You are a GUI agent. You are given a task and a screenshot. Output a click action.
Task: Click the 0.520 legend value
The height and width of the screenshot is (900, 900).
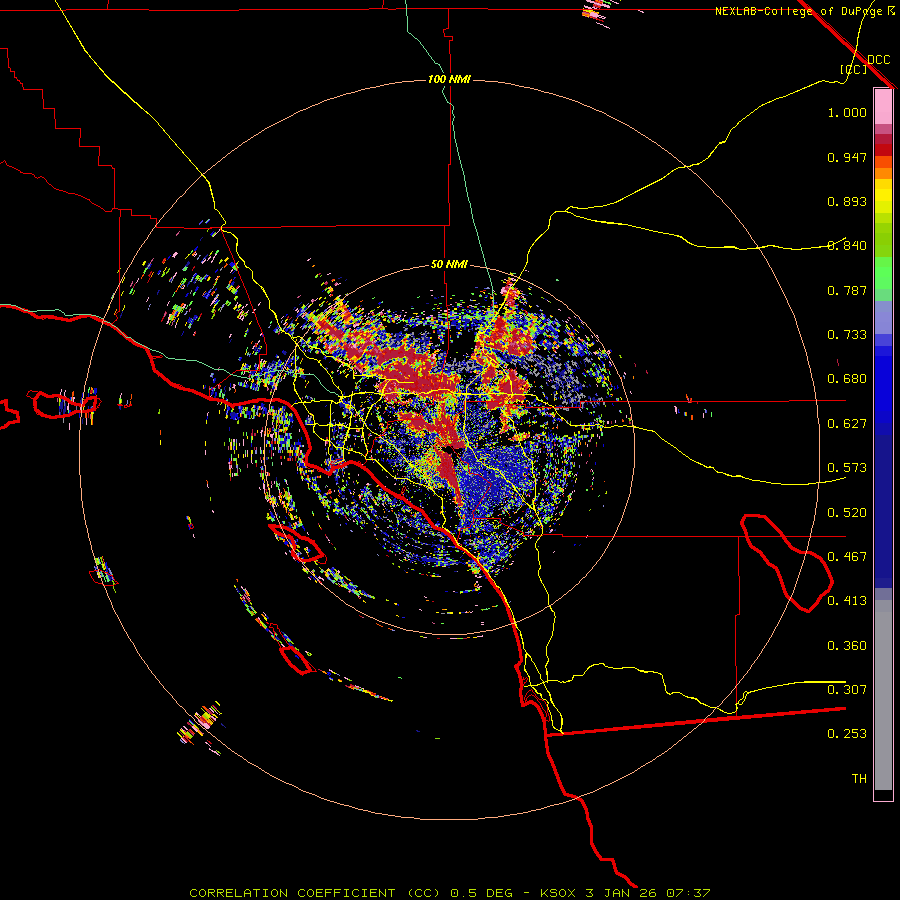[847, 513]
